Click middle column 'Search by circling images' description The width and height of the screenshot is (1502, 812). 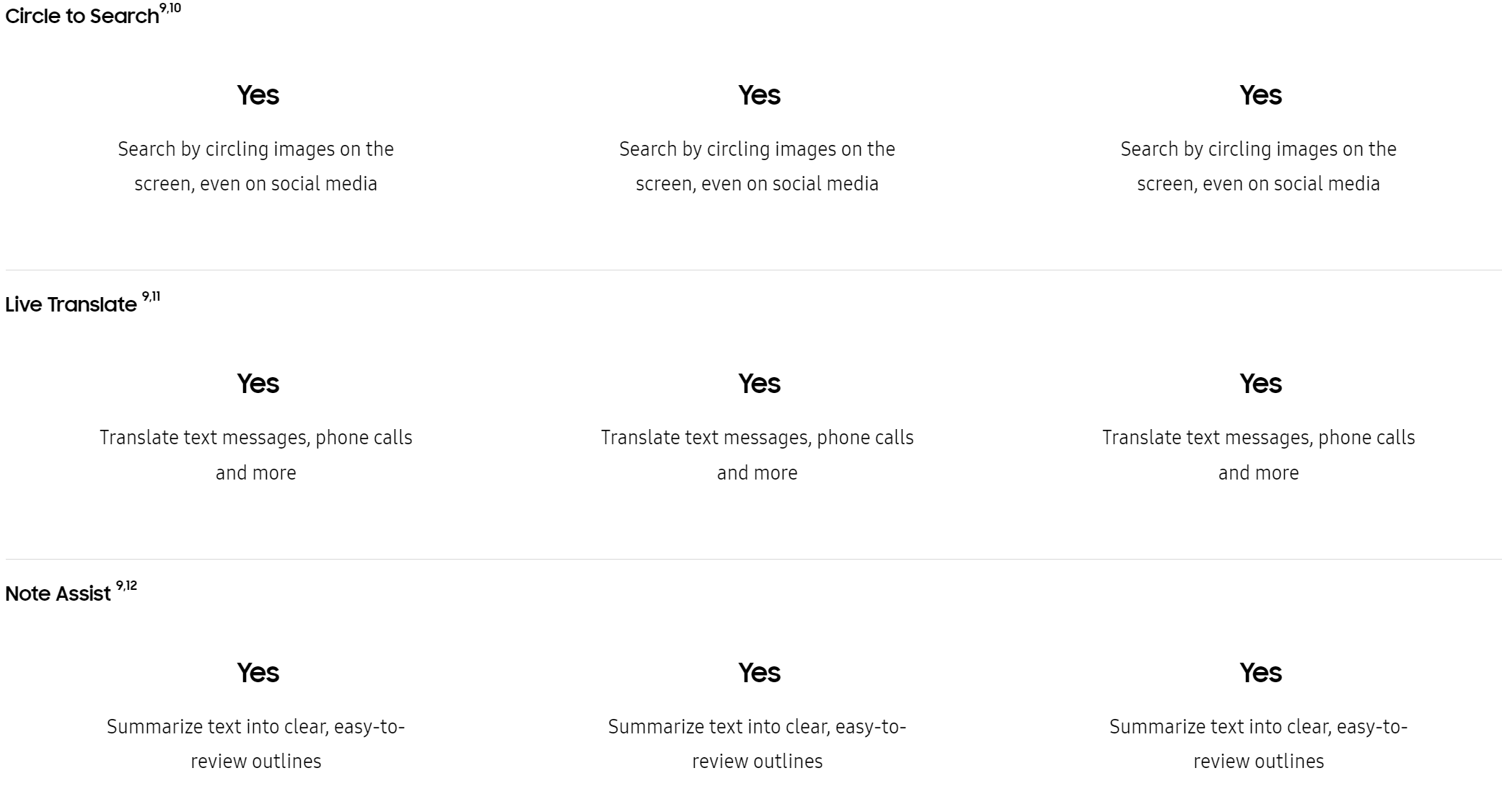point(757,166)
